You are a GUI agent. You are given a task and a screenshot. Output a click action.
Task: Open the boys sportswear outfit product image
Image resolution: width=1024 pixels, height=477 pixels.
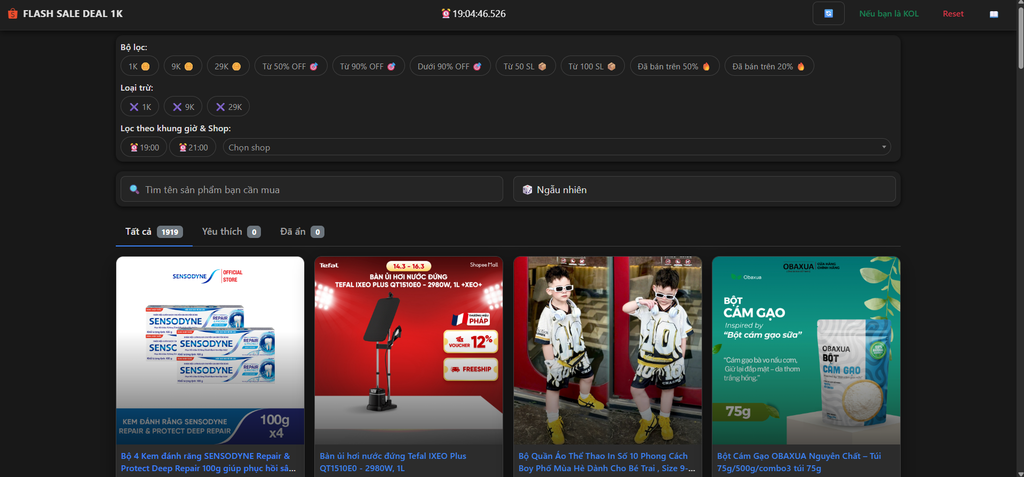tap(607, 350)
